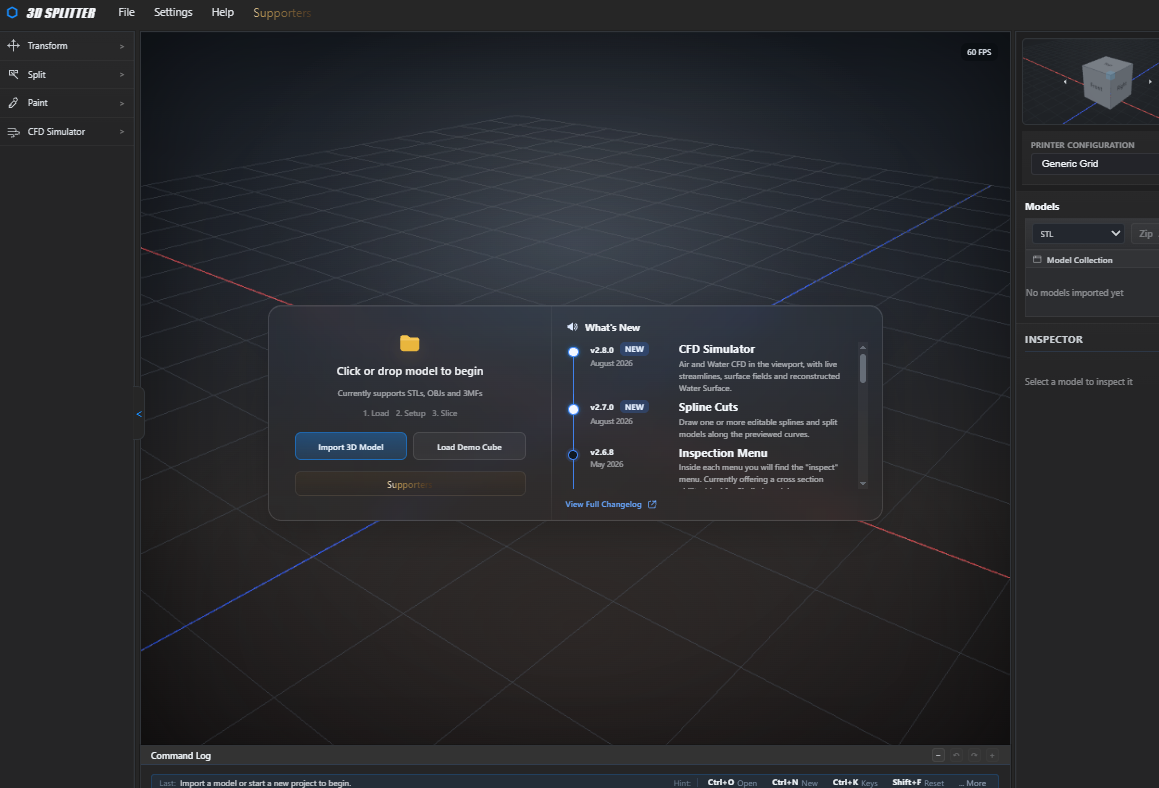This screenshot has width=1159, height=788.
Task: Click the Front face of view cube
Action: (x=1096, y=86)
